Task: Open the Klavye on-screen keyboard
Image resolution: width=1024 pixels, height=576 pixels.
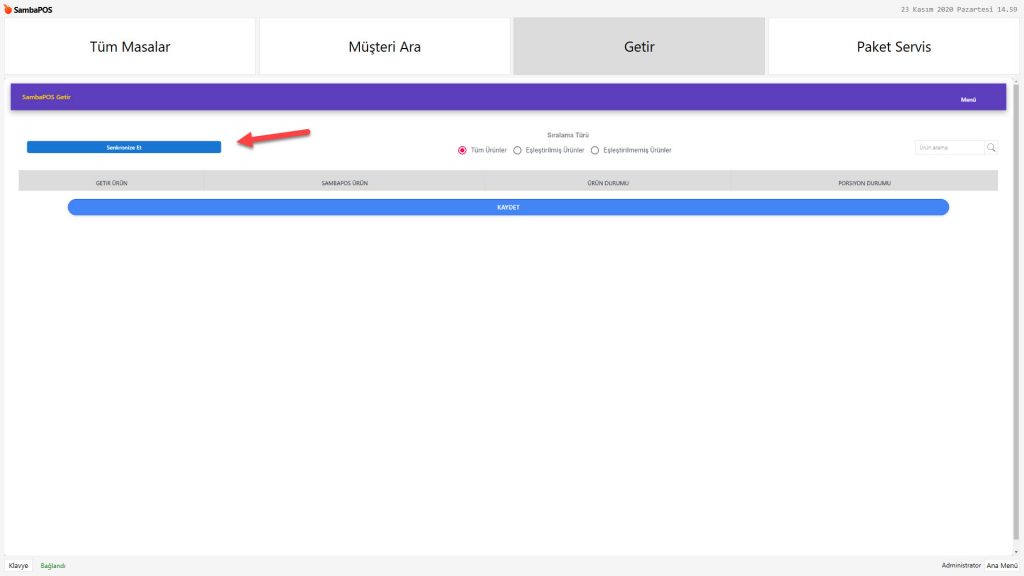Action: pyautogui.click(x=19, y=566)
